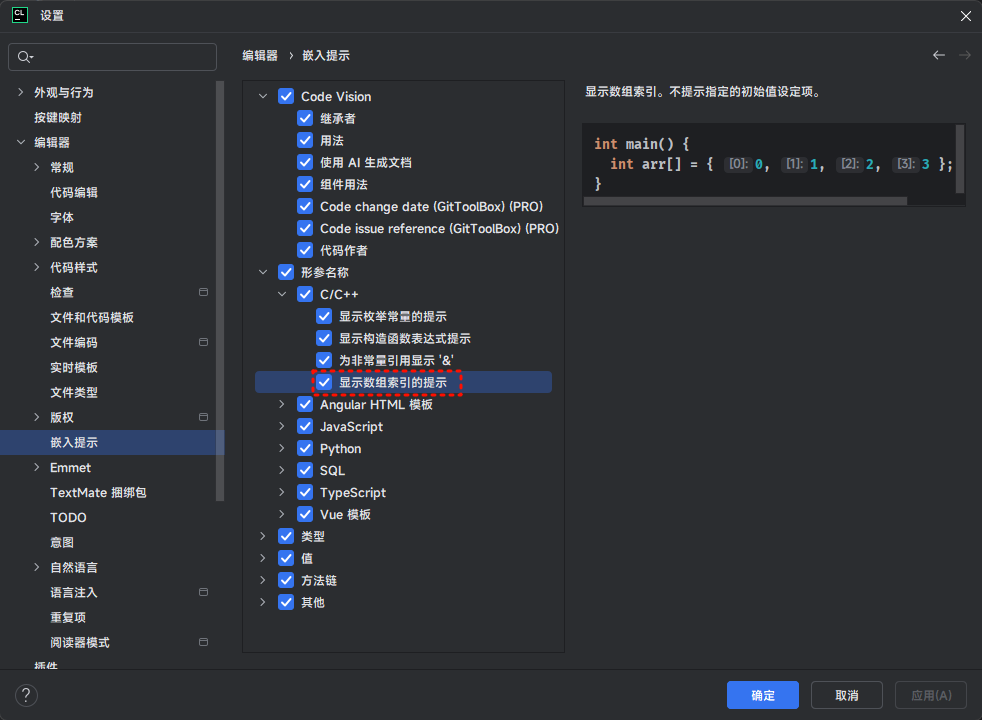Click the project-level icon beside 文件编码
This screenshot has height=720, width=982.
[x=203, y=342]
